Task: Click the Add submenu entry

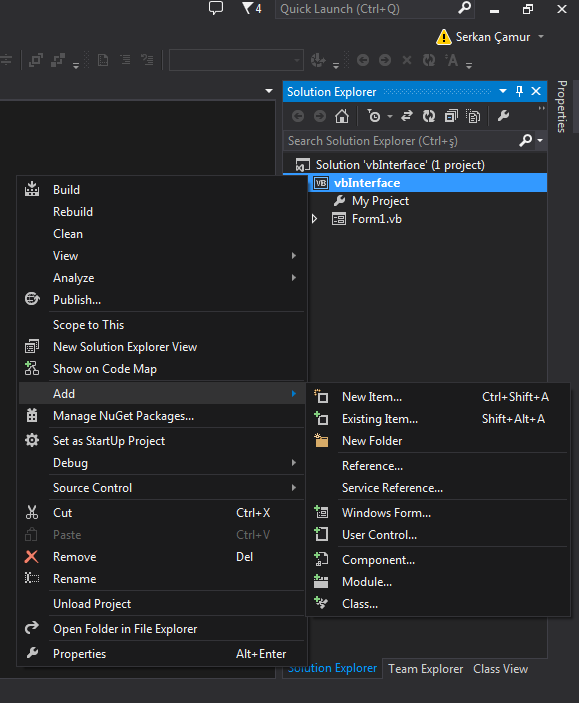Action: click(162, 394)
